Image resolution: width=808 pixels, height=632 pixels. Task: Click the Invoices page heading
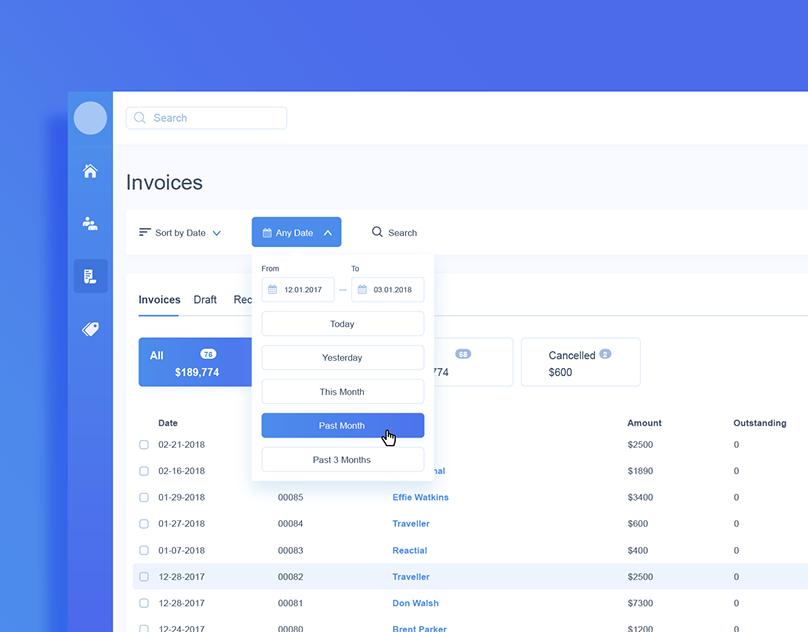(164, 182)
